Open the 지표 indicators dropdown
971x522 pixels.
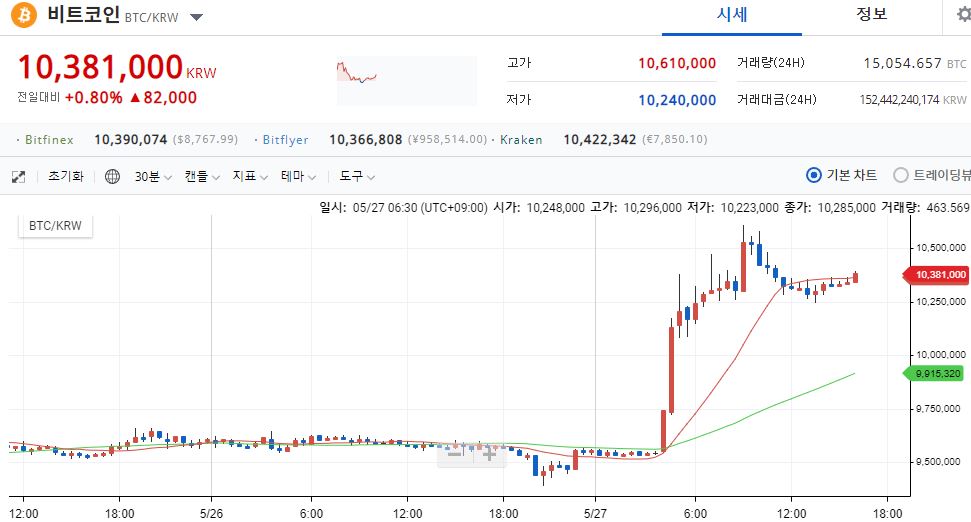pos(250,176)
